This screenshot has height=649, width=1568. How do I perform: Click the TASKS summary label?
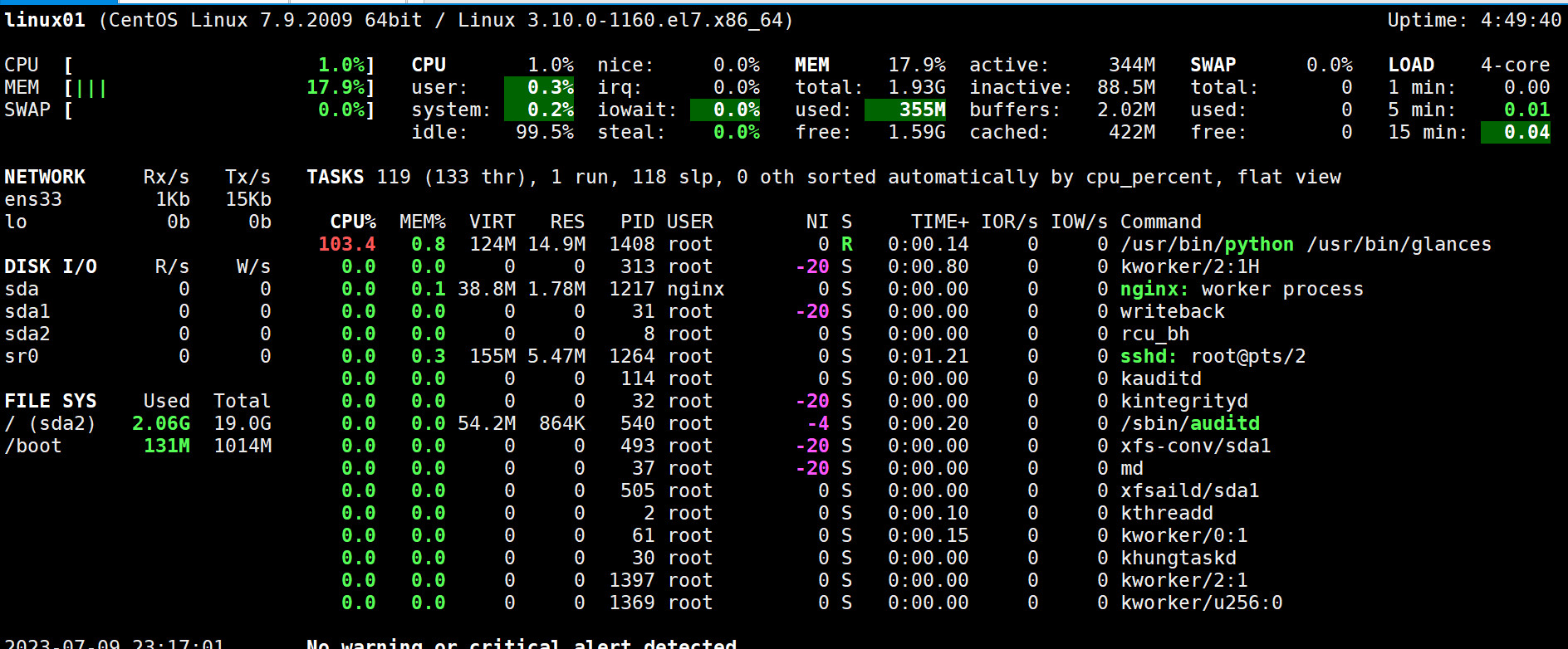(x=335, y=177)
